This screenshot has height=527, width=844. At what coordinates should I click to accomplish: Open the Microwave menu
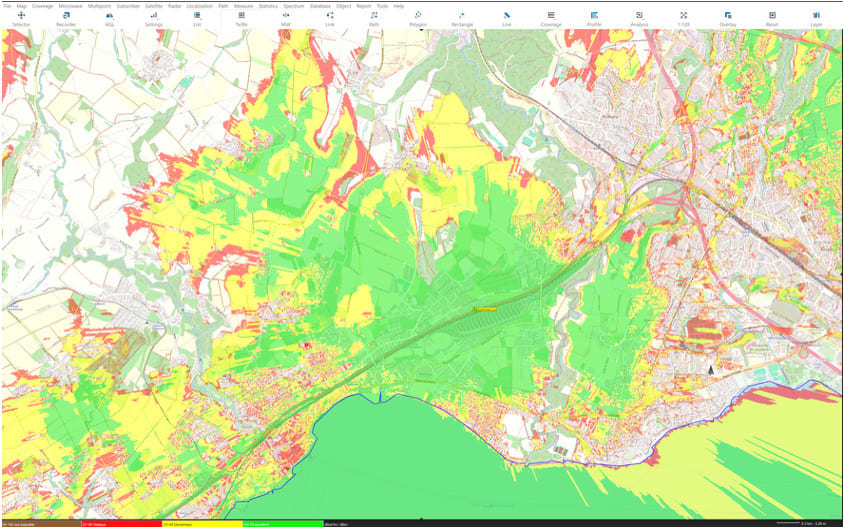pyautogui.click(x=70, y=6)
